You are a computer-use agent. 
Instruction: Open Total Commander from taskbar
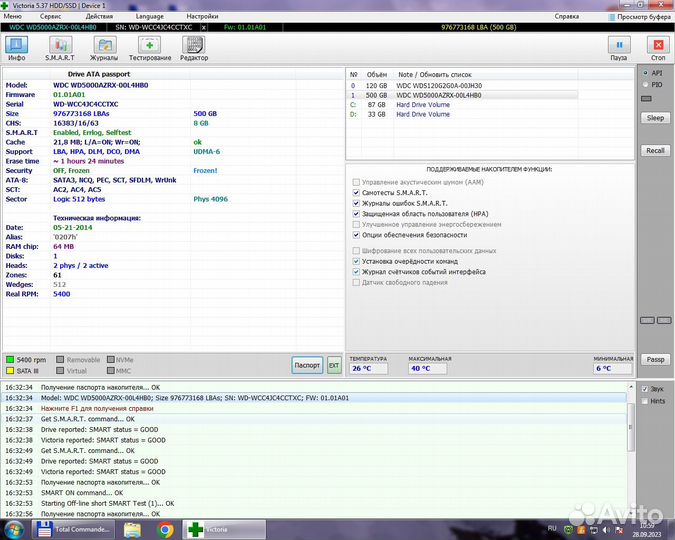point(73,529)
